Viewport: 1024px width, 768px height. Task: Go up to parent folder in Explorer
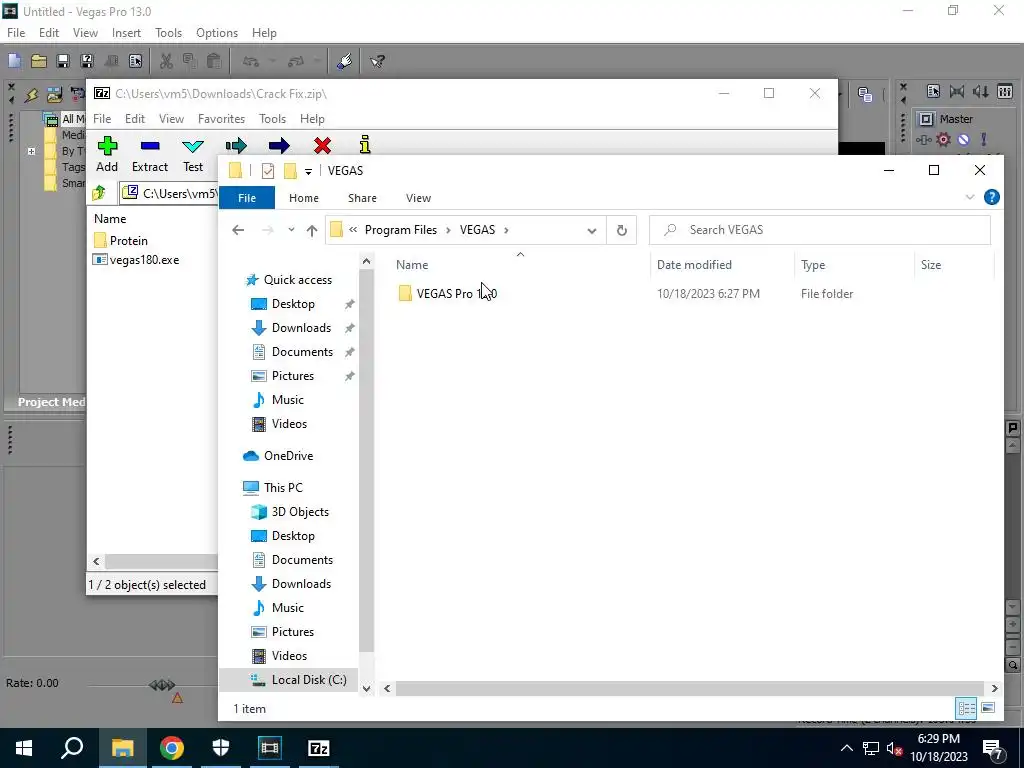point(312,230)
